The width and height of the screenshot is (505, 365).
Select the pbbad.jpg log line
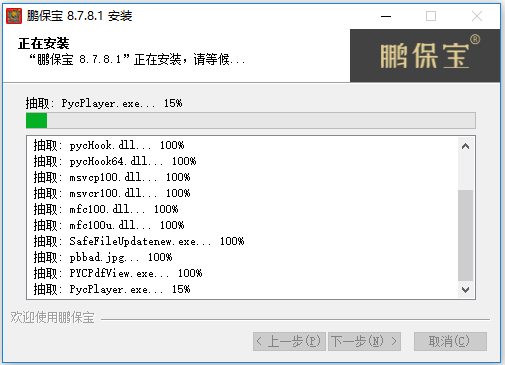click(x=103, y=257)
